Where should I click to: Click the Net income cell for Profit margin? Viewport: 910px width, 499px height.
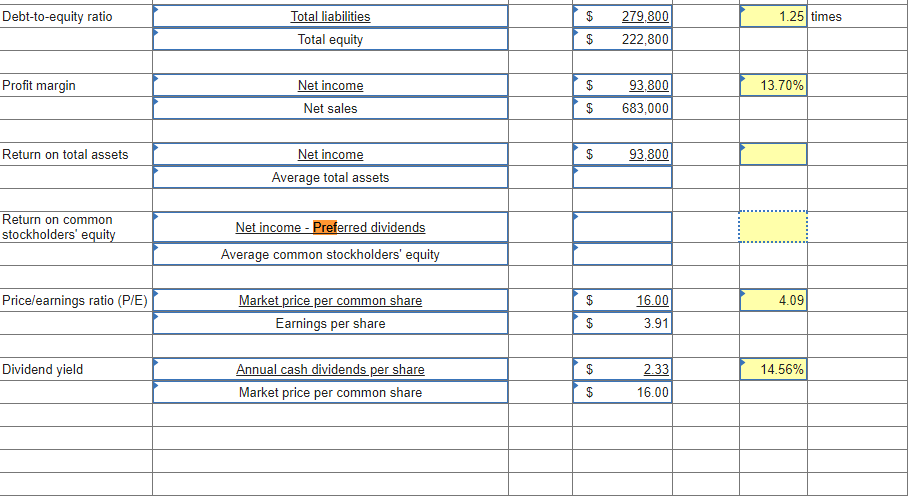click(330, 85)
